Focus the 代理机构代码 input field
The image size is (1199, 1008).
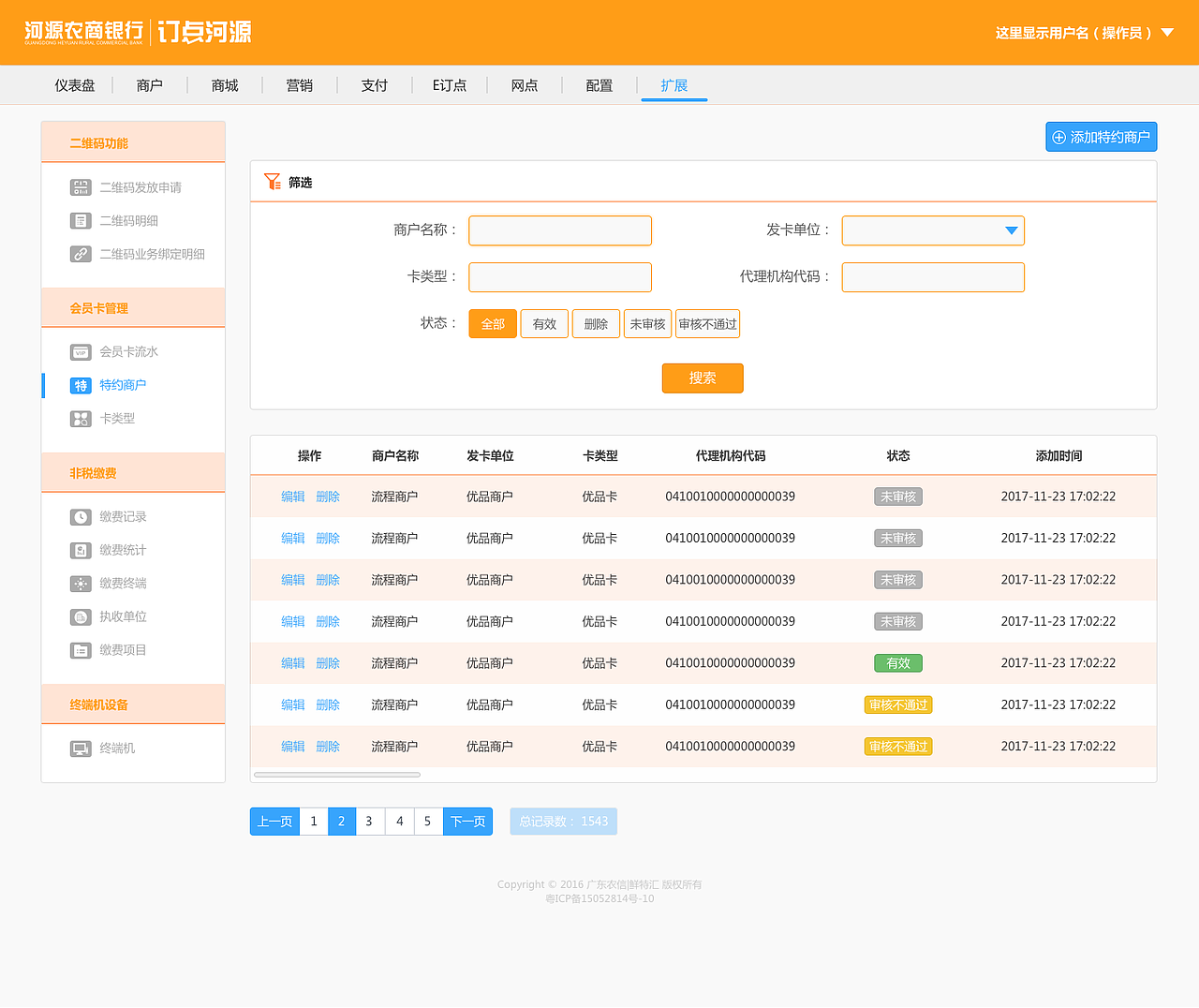pos(933,277)
